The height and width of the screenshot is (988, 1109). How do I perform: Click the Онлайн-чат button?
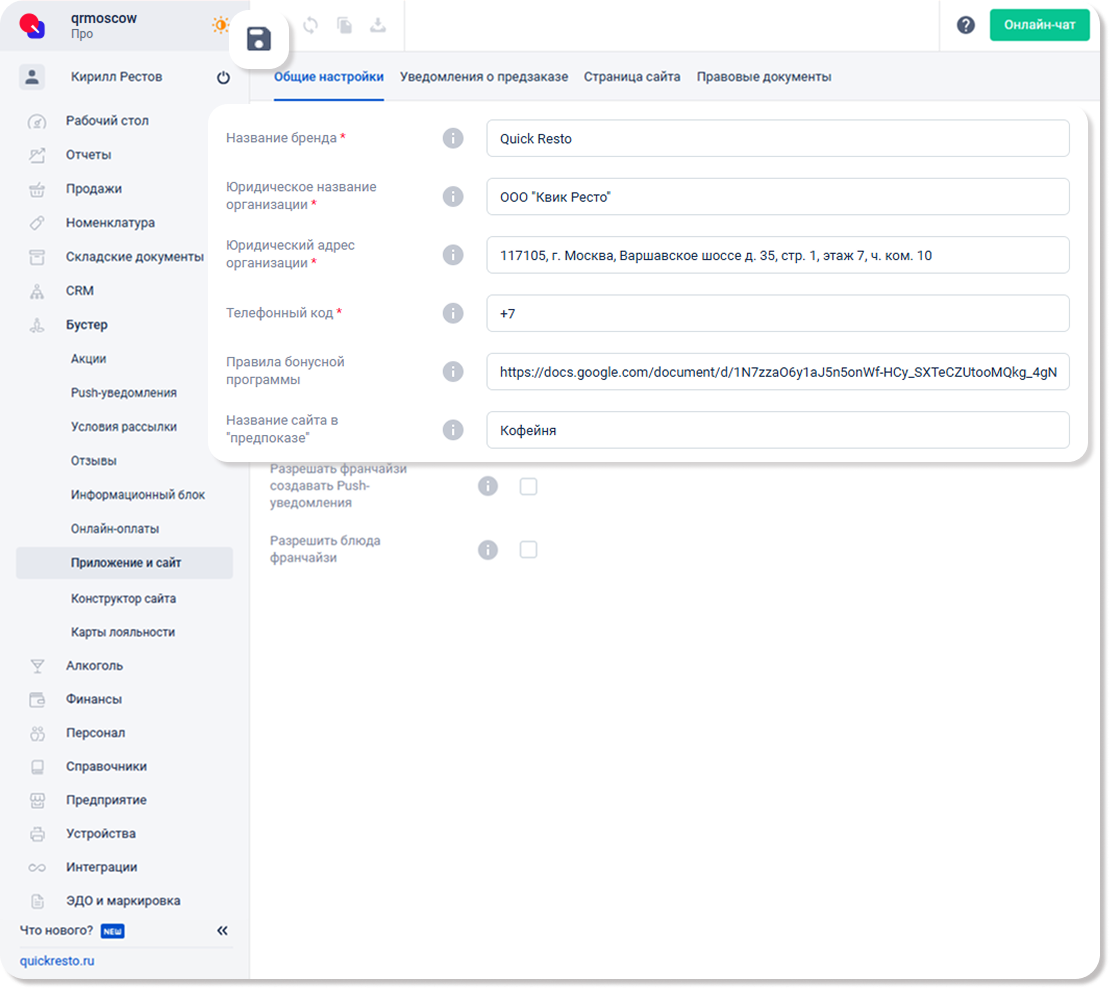(1039, 26)
